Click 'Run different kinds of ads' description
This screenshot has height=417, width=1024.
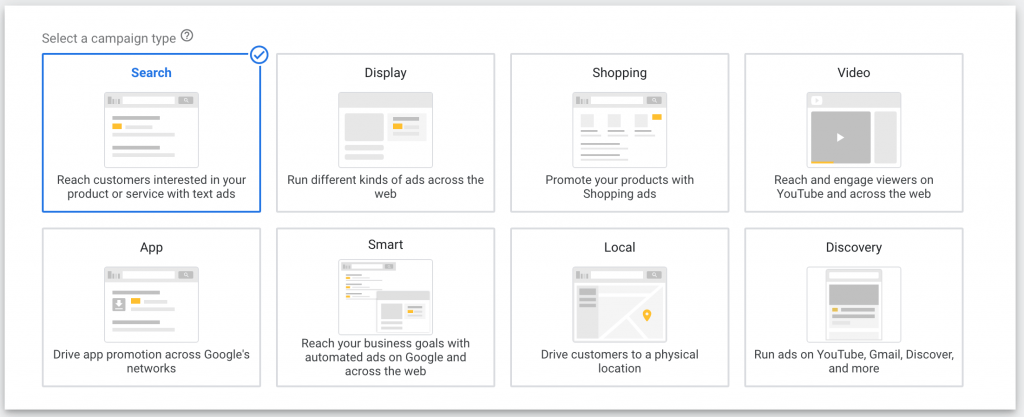[385, 187]
